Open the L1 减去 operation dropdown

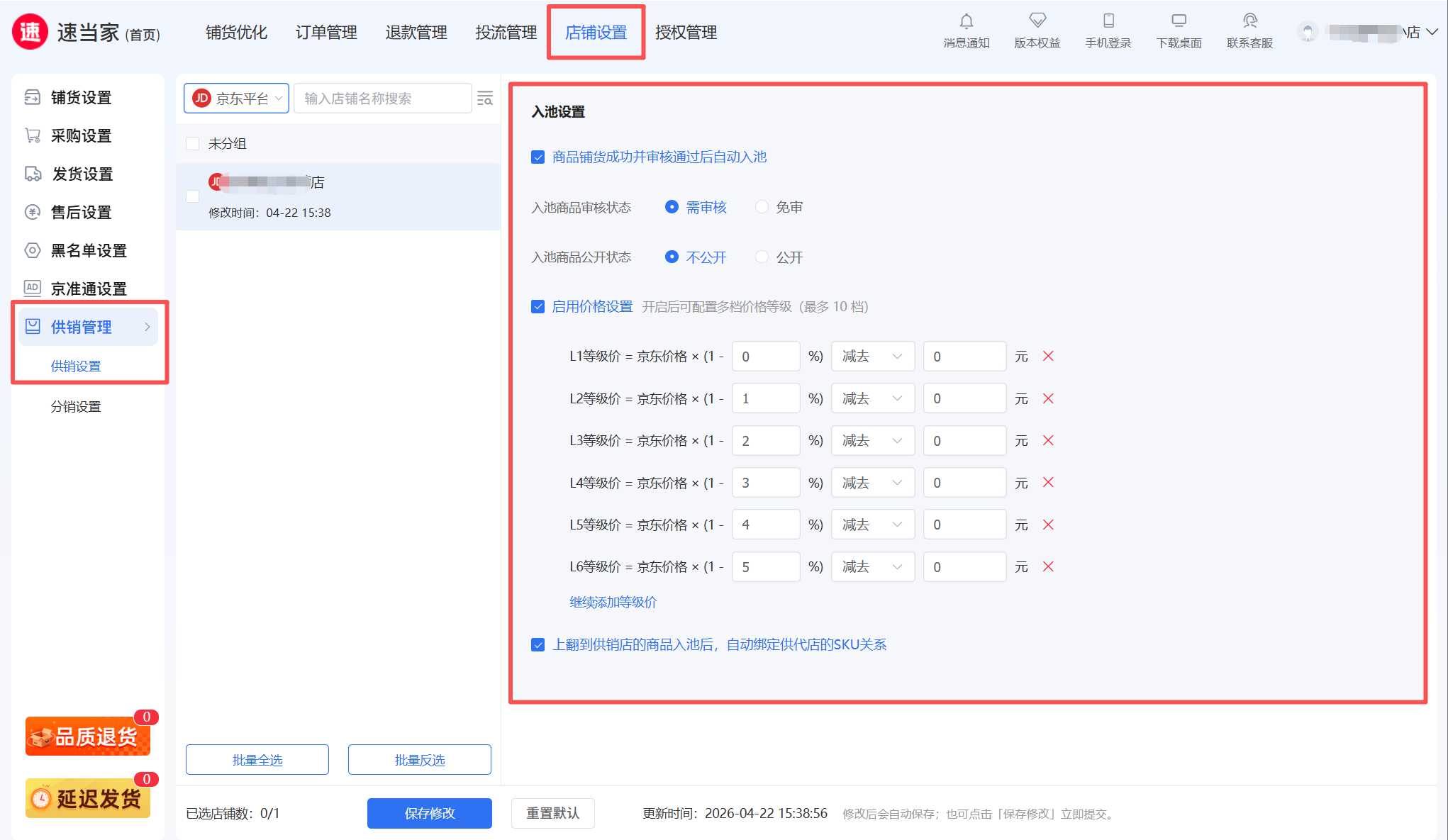pyautogui.click(x=872, y=357)
